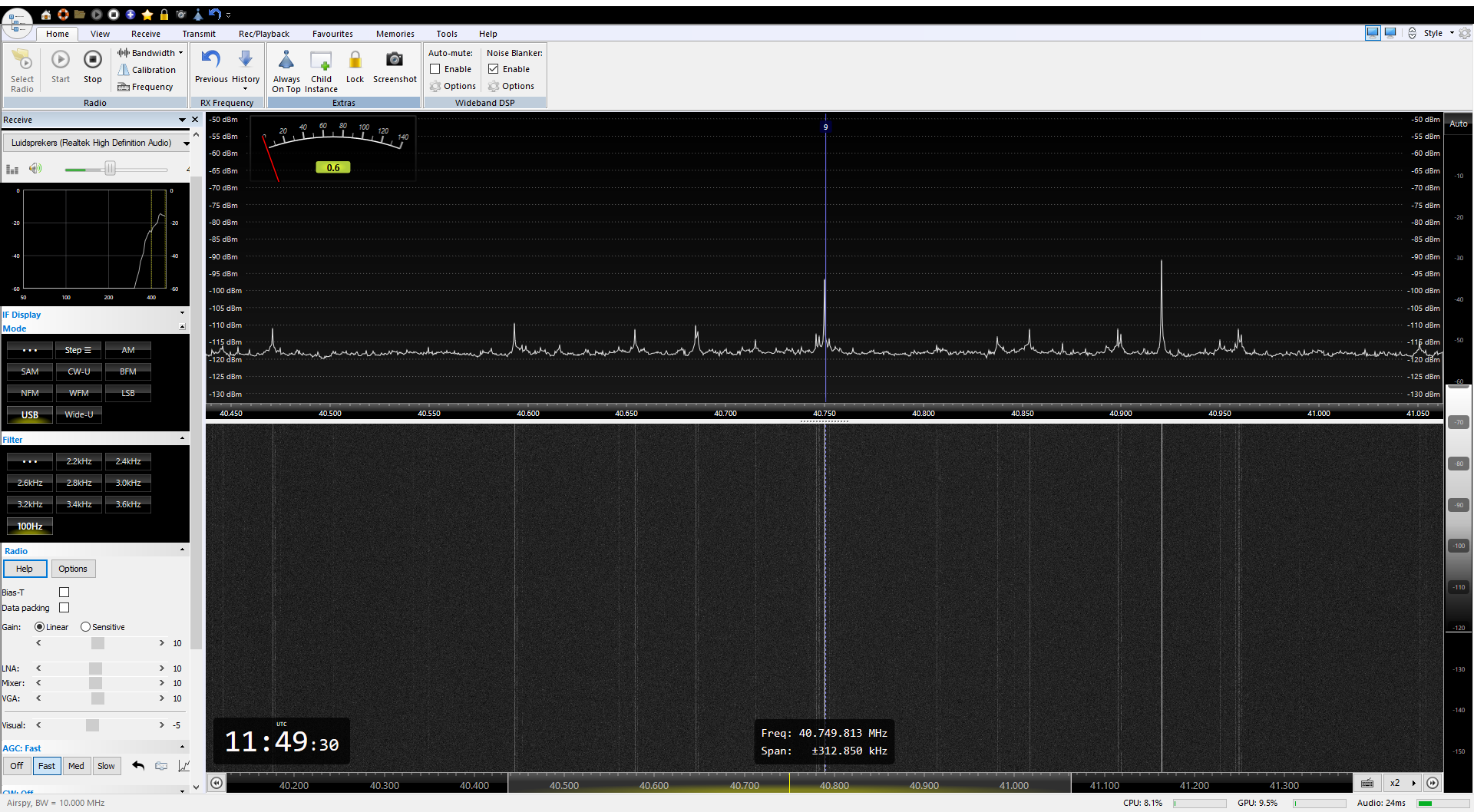Image resolution: width=1474 pixels, height=812 pixels.
Task: Click the Lock padlock icon
Action: point(355,61)
